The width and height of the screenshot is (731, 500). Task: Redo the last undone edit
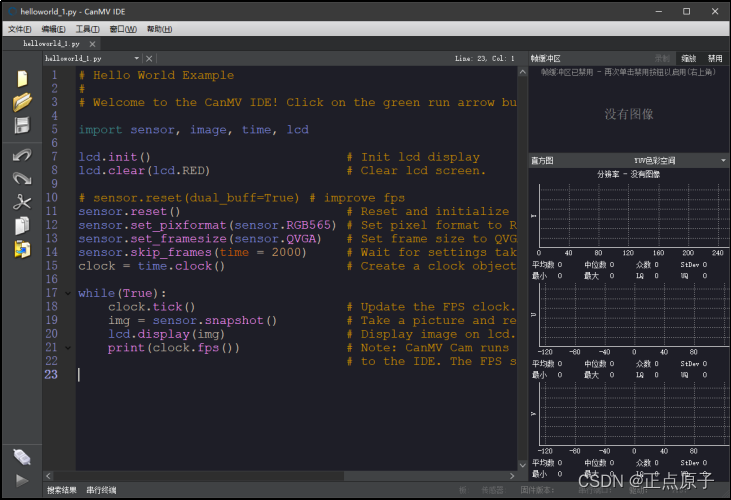point(22,178)
